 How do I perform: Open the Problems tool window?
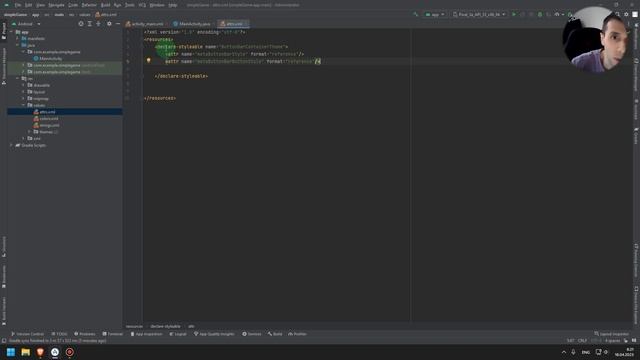pos(84,334)
